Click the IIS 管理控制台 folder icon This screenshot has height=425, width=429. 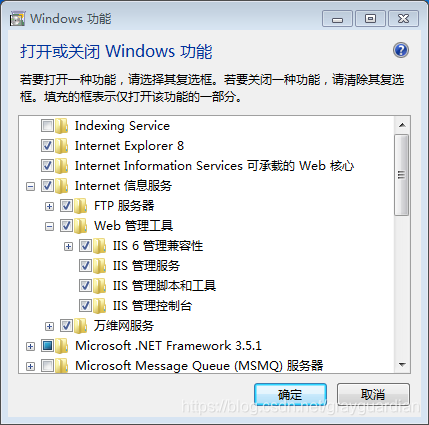pos(100,306)
